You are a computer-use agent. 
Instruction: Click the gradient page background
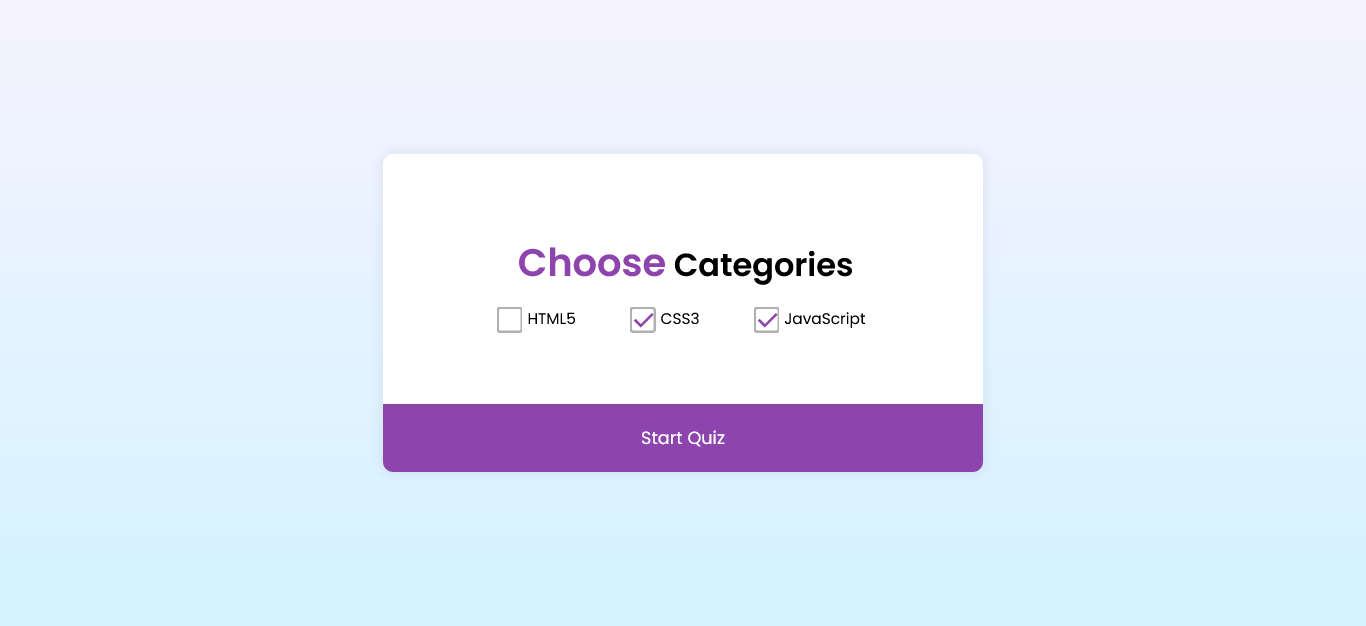pos(150,100)
